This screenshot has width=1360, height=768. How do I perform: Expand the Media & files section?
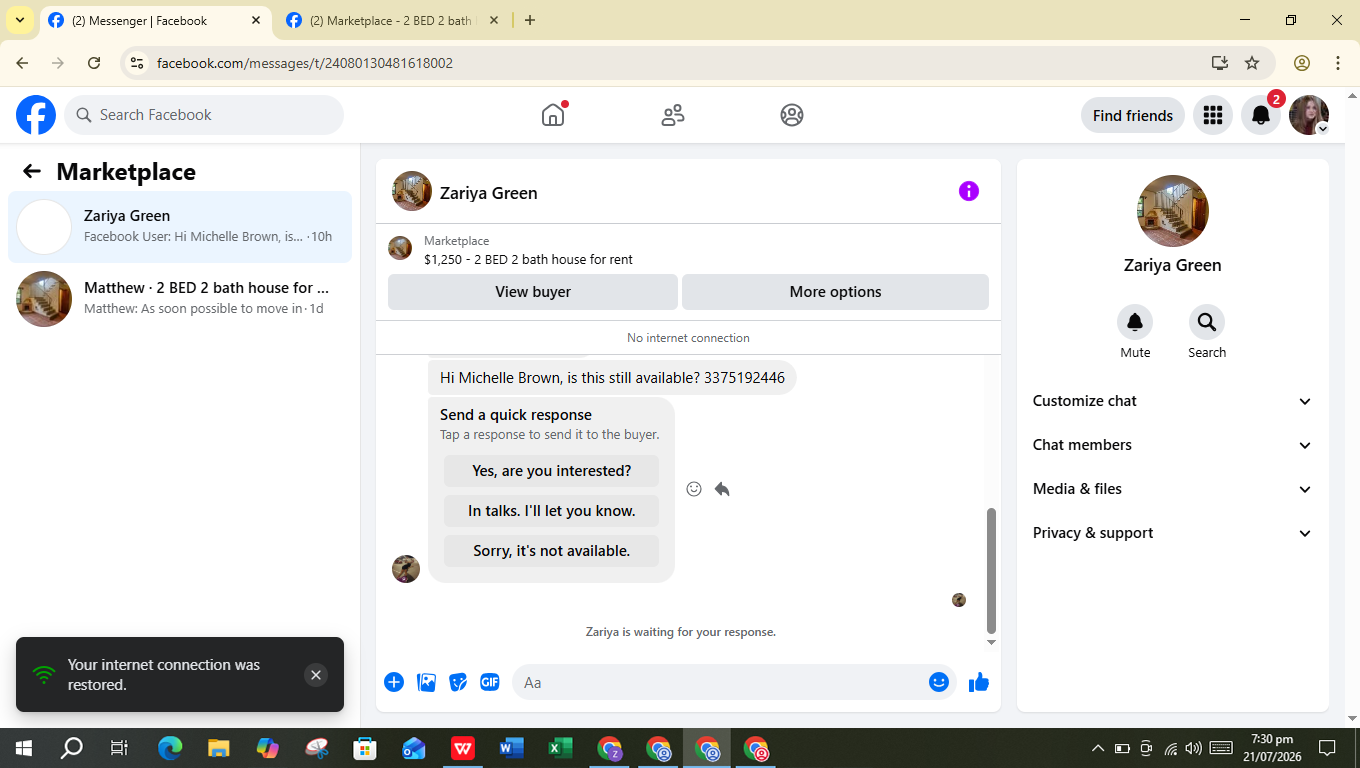(x=1173, y=489)
